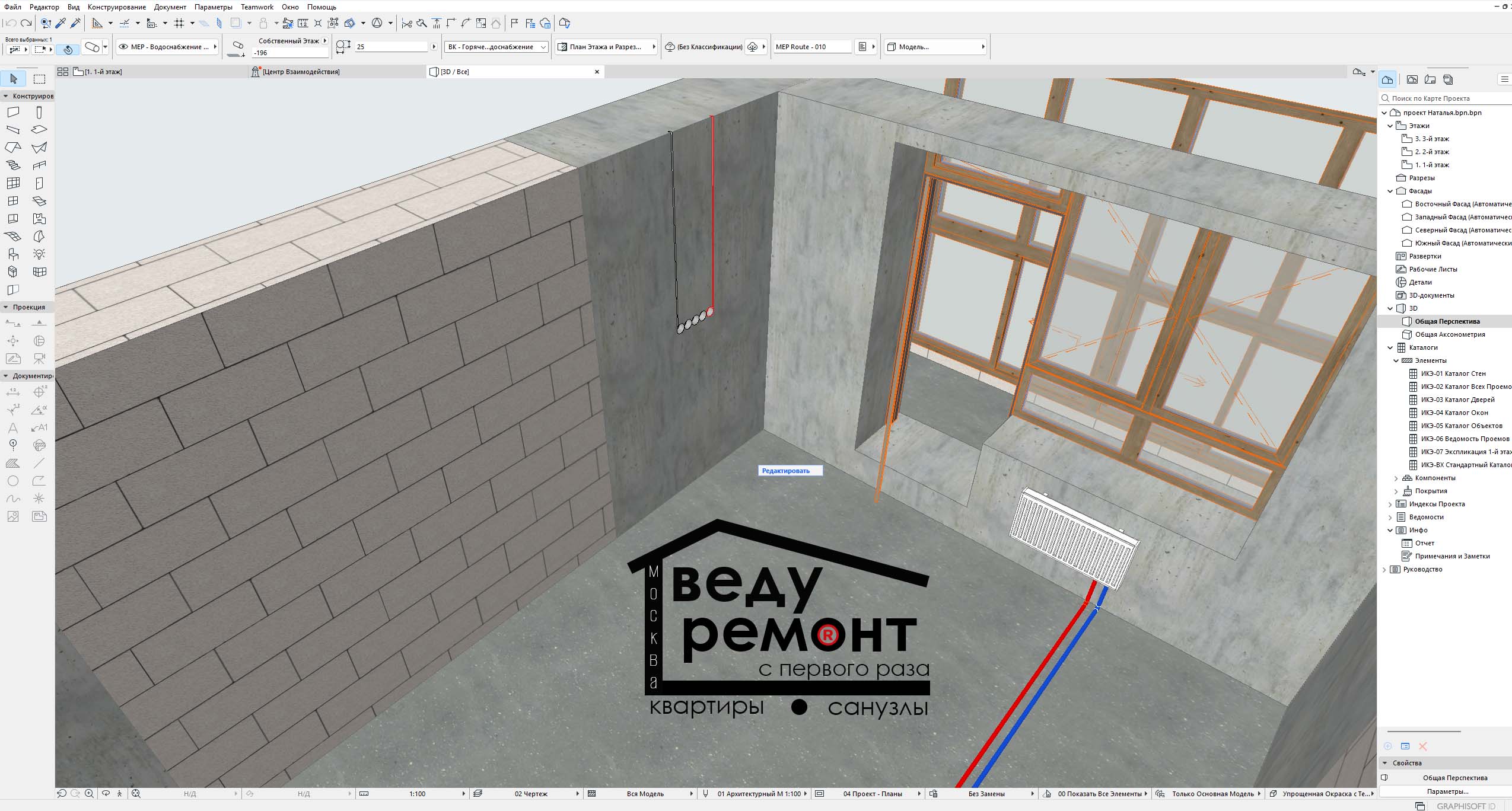Close the 3D / Все tab
The height and width of the screenshot is (811, 1512).
click(597, 72)
